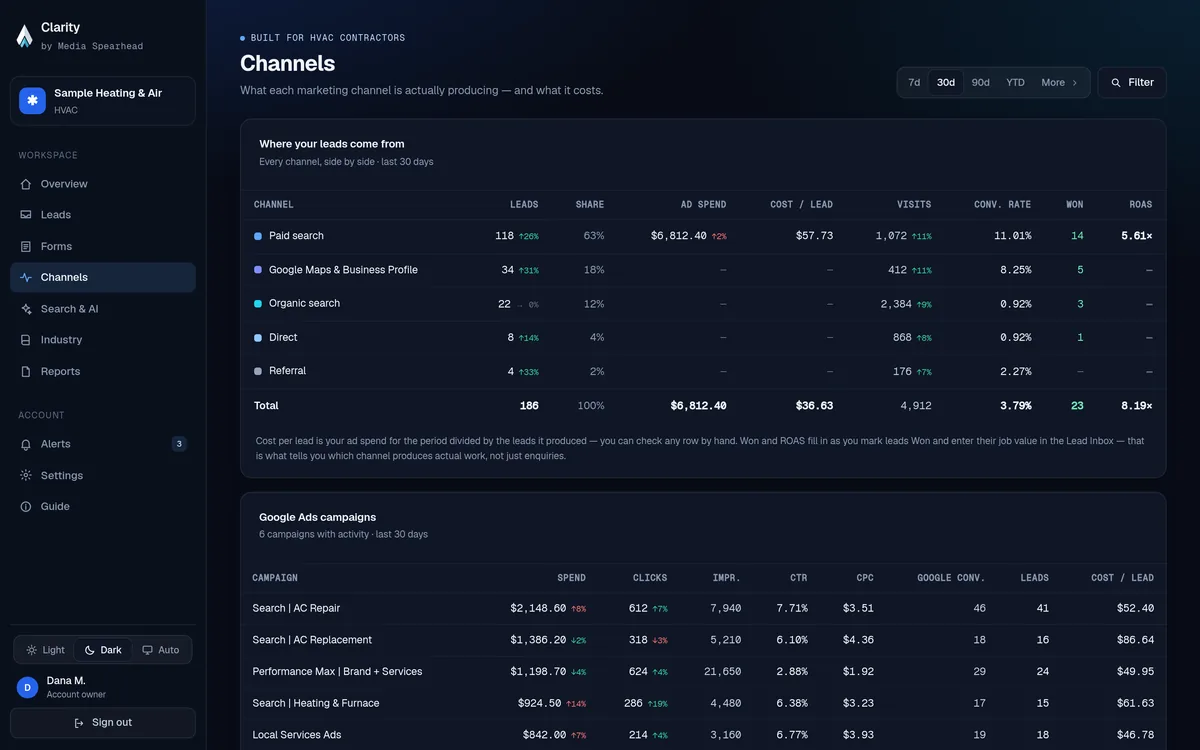Click the Forms document icon
The height and width of the screenshot is (750, 1200).
pos(26,246)
